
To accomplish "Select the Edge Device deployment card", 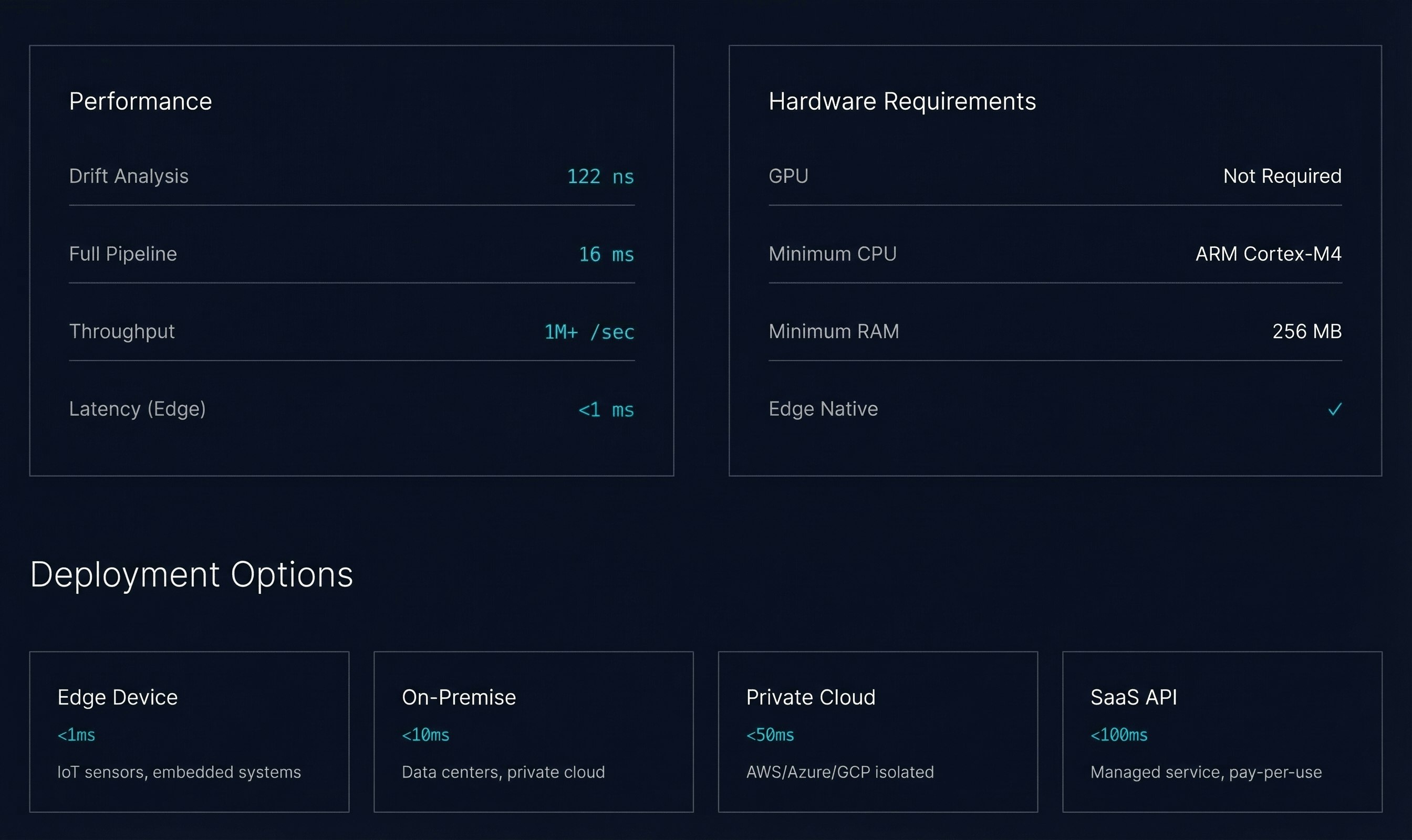I will click(189, 731).
